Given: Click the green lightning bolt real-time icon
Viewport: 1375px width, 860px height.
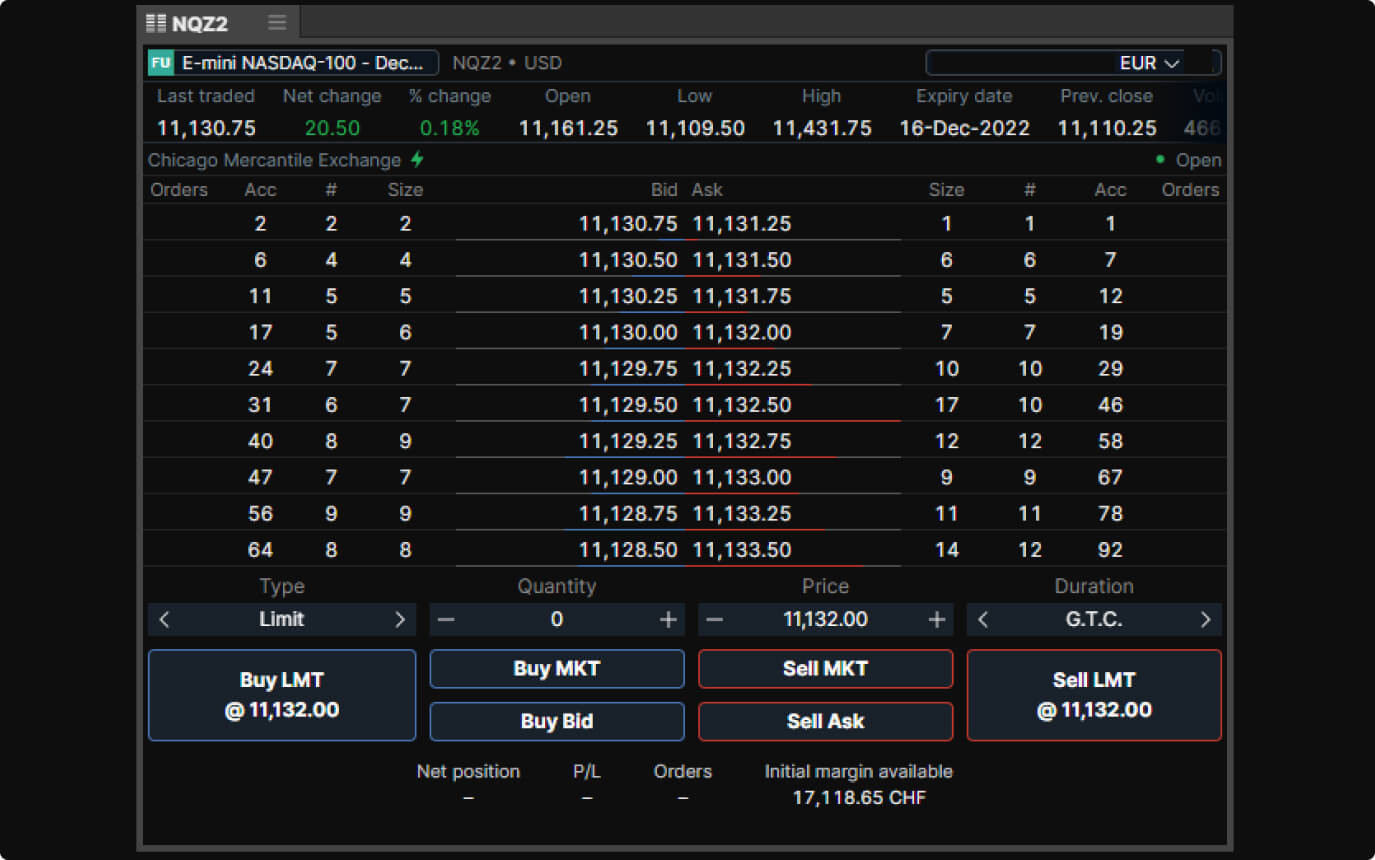Looking at the screenshot, I should click(417, 160).
